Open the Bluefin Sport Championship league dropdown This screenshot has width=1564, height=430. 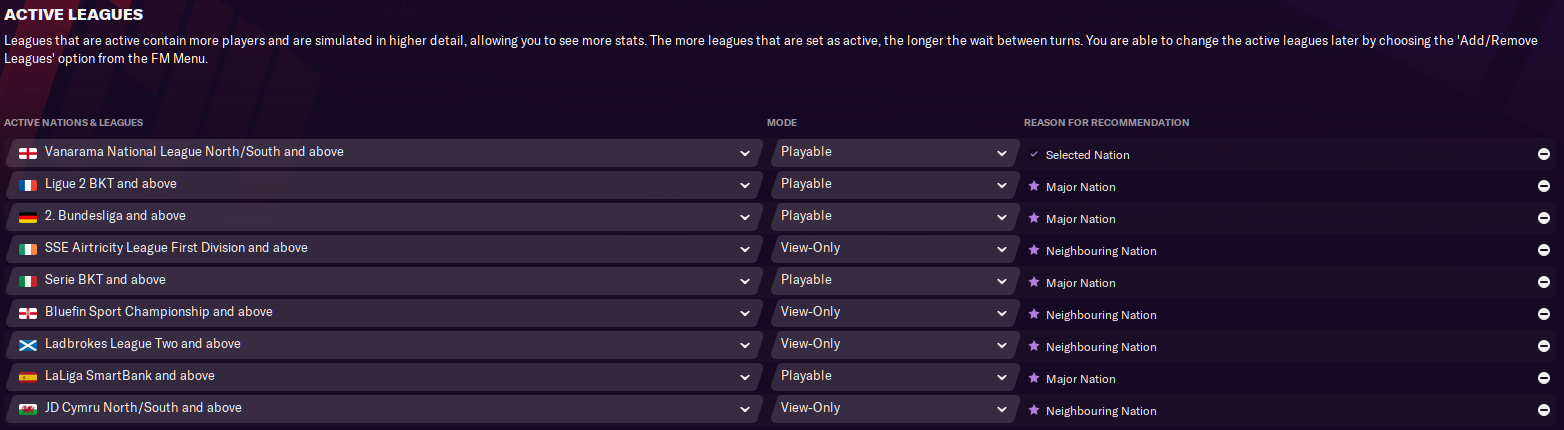744,313
